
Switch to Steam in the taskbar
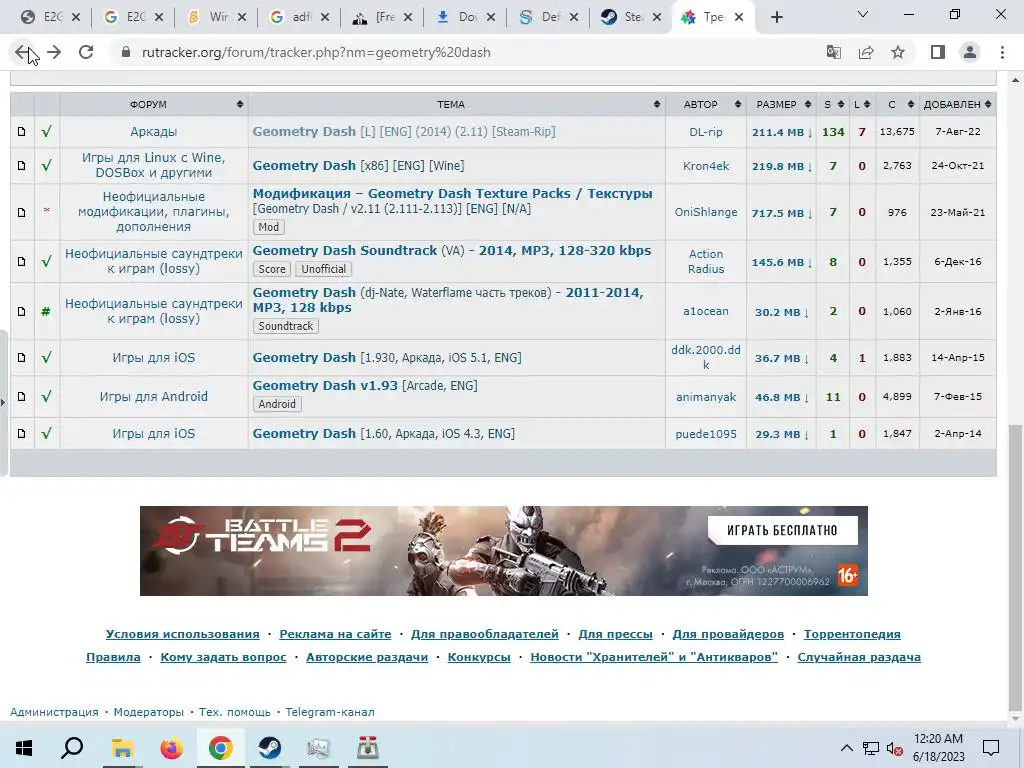pos(269,748)
